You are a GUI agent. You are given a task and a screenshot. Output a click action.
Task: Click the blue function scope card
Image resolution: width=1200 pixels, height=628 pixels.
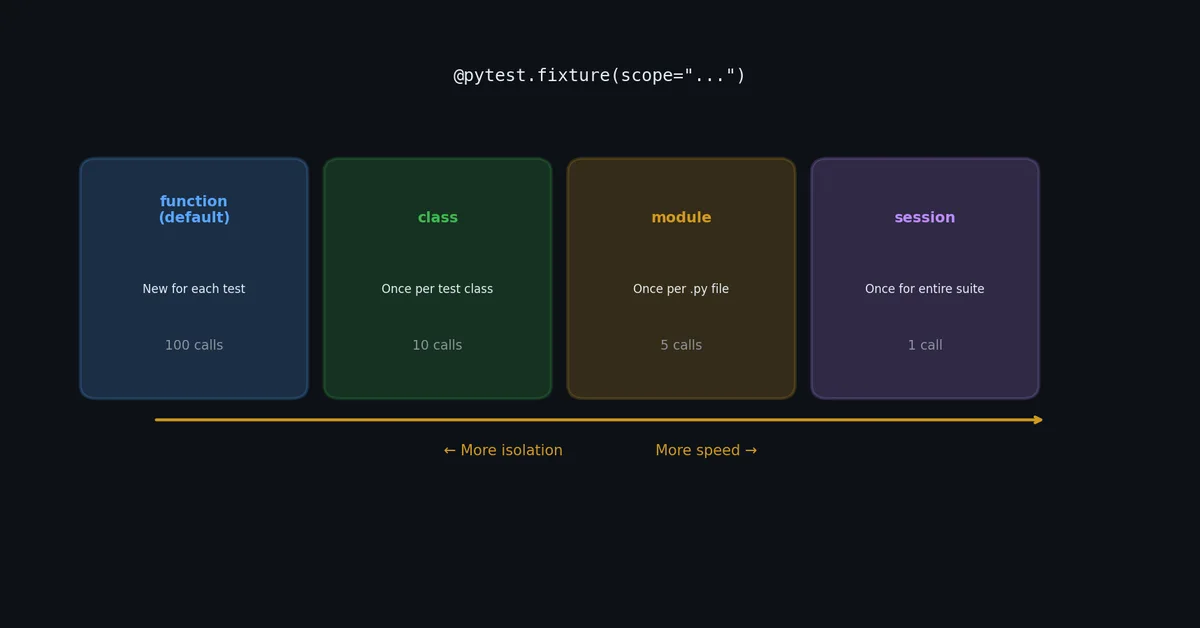click(194, 278)
